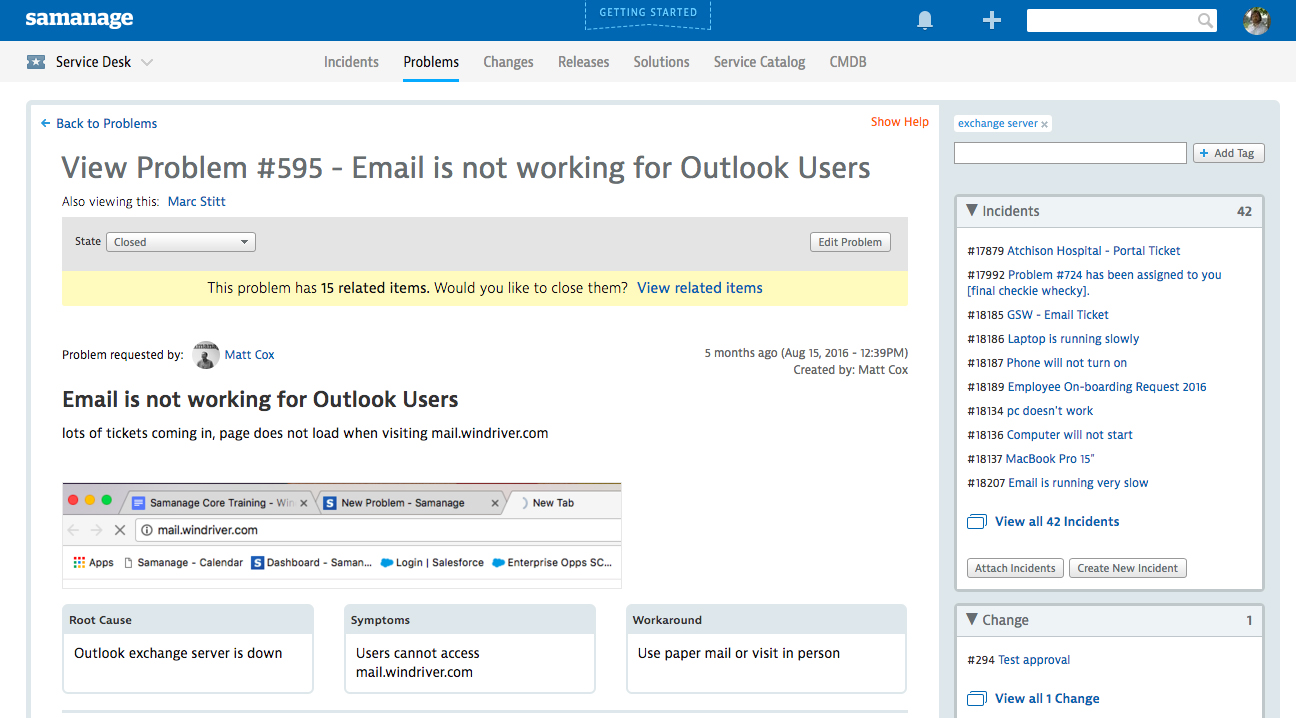
Task: Click the problem title heading #595
Action: click(466, 168)
